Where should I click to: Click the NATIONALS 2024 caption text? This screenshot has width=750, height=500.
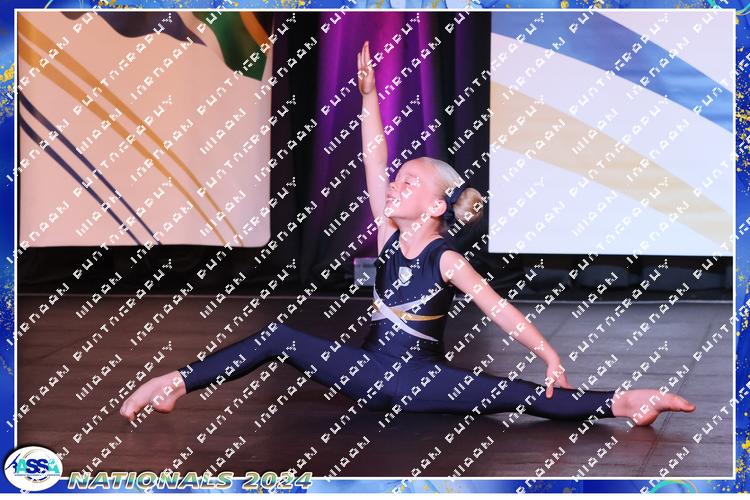point(190,480)
